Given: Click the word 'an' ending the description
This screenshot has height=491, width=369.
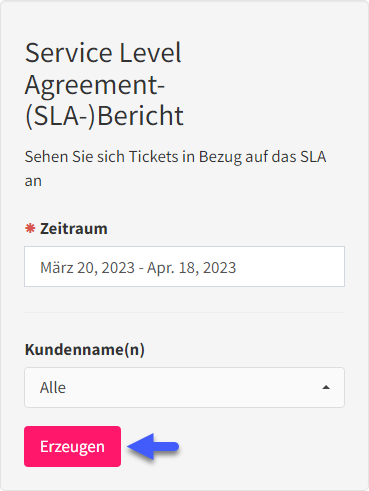Looking at the screenshot, I should pos(33,182).
